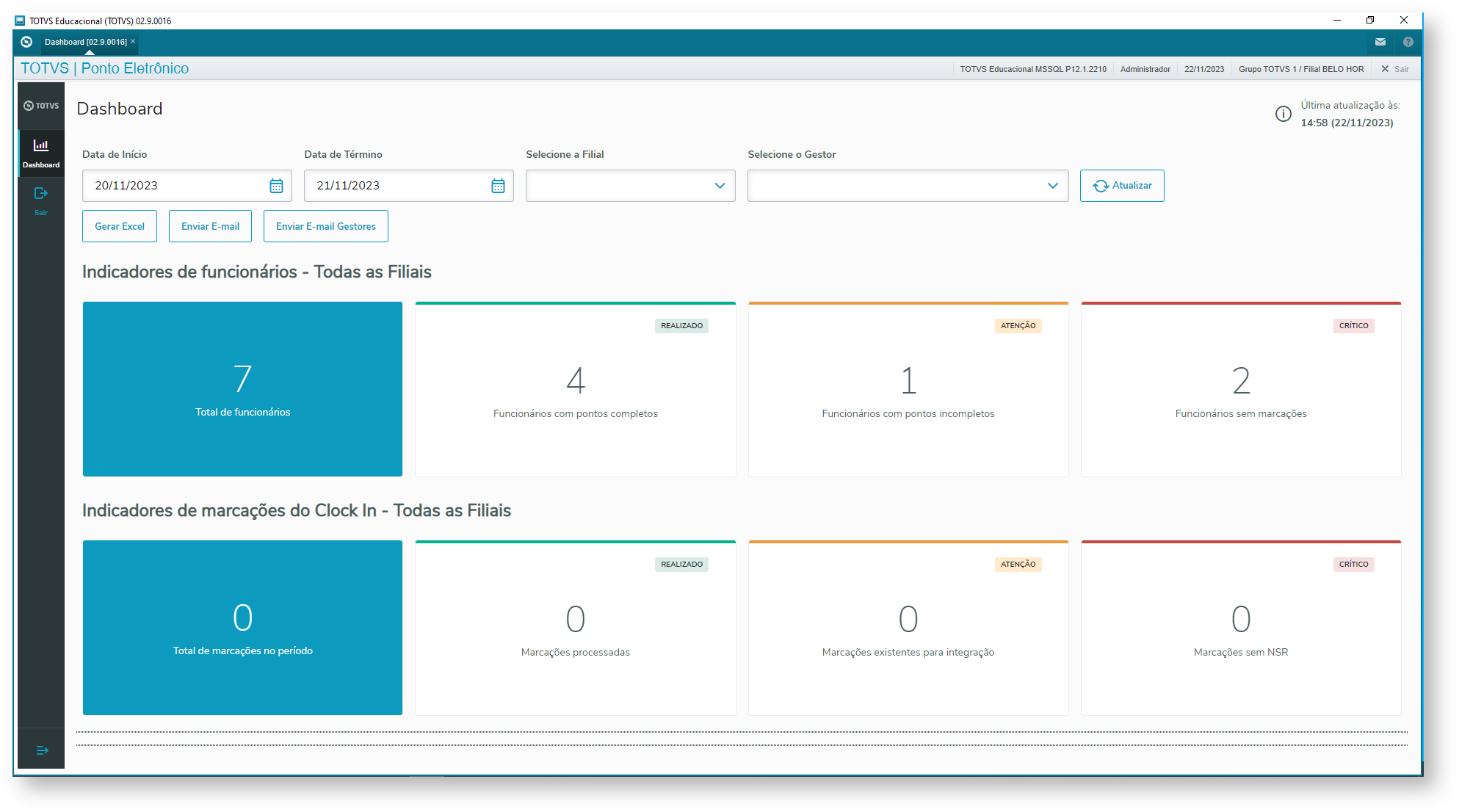This screenshot has height=812, width=1459.
Task: Click the help question mark icon
Action: [x=1408, y=42]
